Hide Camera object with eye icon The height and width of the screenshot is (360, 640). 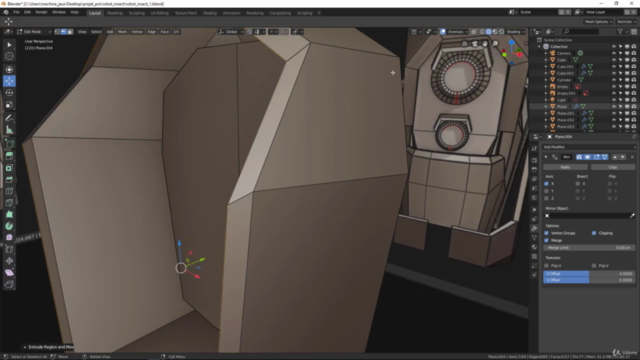(613, 53)
